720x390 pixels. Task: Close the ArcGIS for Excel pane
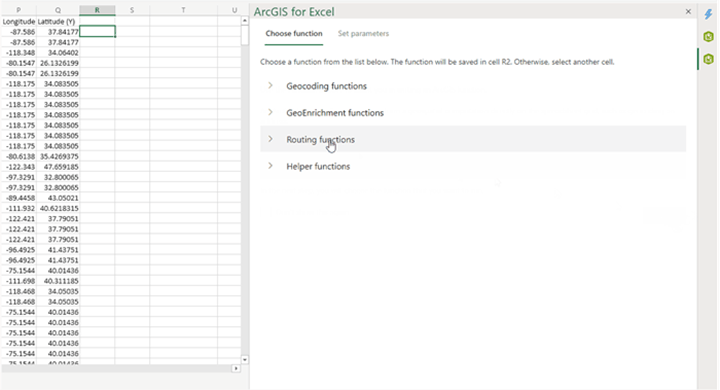(688, 11)
